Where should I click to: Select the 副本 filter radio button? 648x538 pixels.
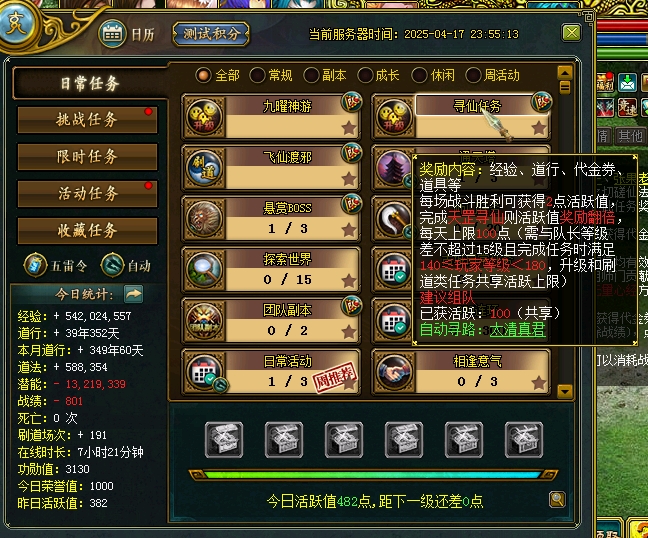(x=311, y=75)
